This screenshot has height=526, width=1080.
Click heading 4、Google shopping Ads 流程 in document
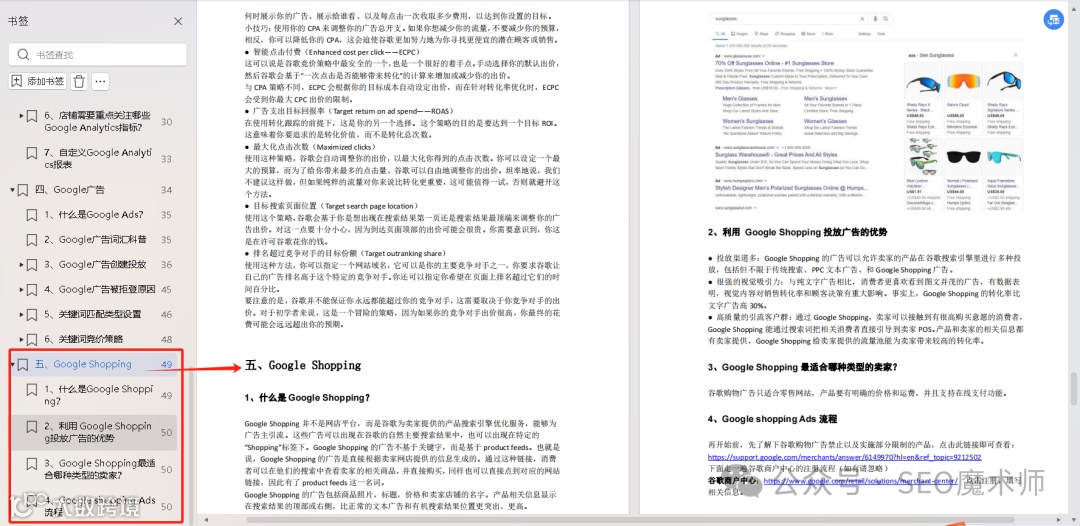click(773, 419)
